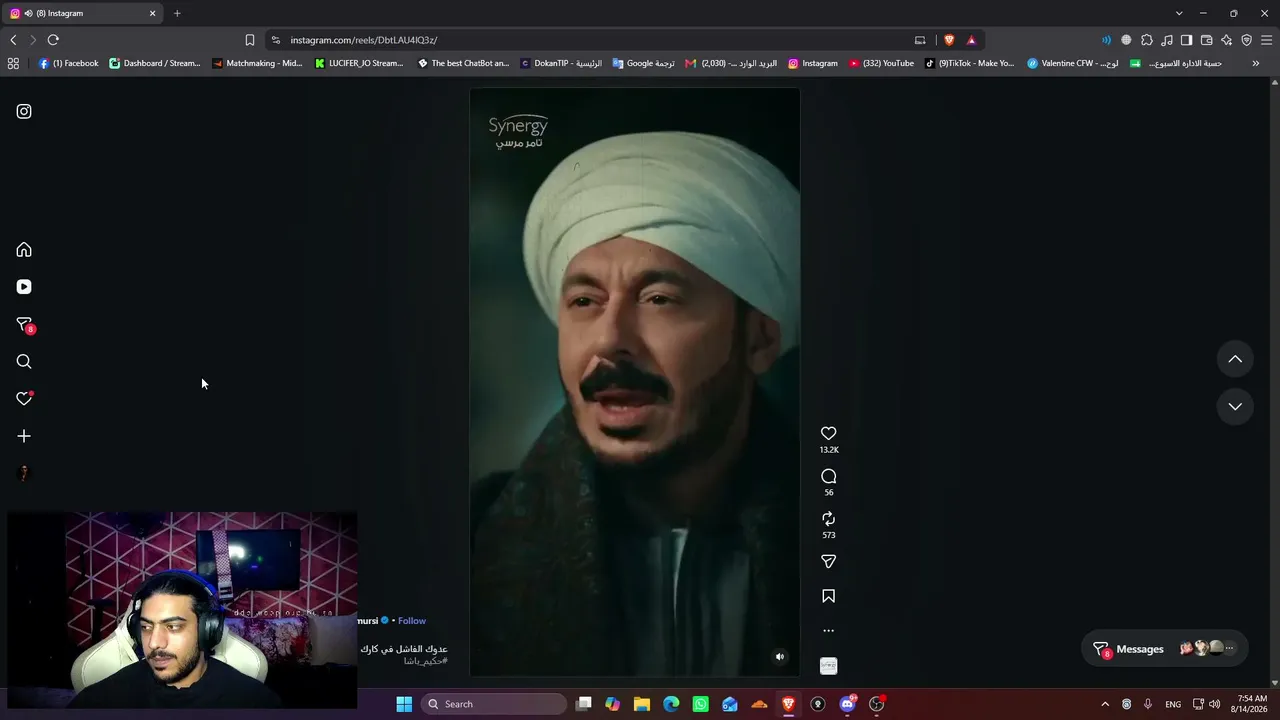Open the bookmarks apps grid icon
1280x720 pixels.
pyautogui.click(x=13, y=63)
